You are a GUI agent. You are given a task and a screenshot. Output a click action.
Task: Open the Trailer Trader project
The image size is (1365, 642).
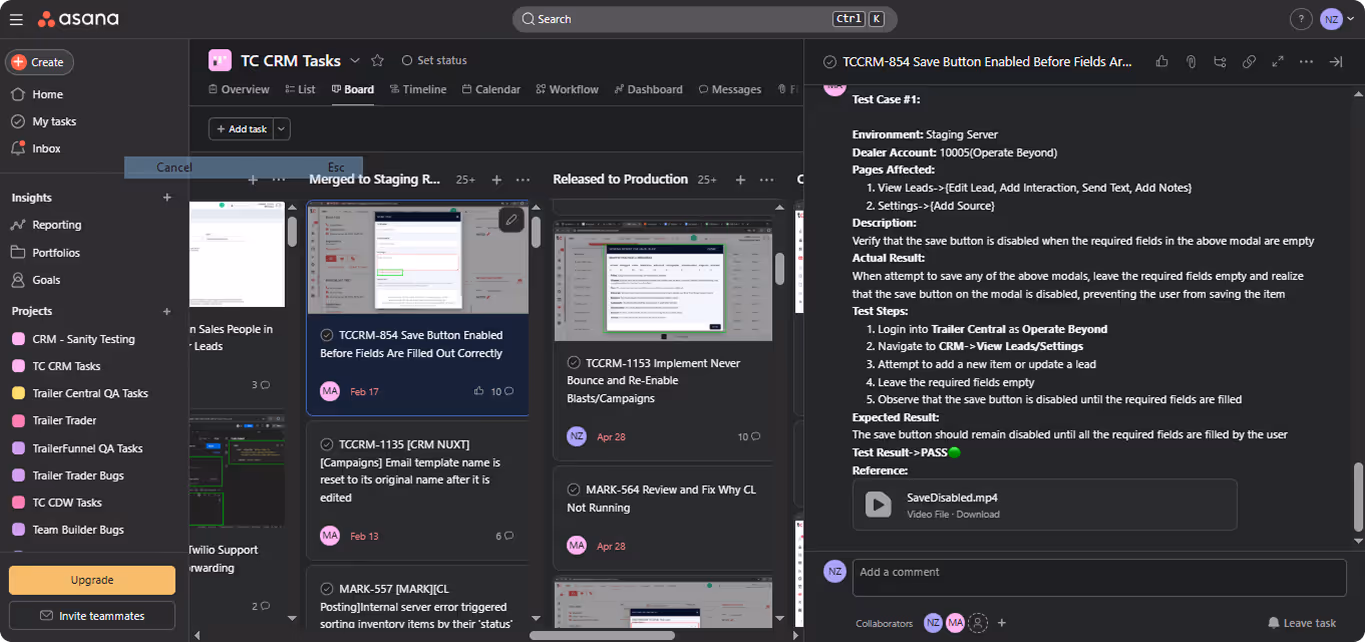click(64, 420)
